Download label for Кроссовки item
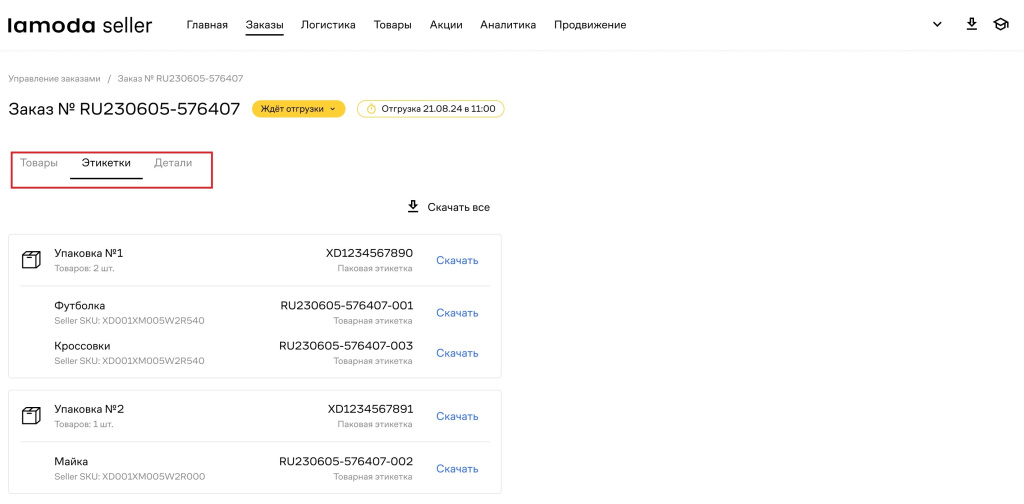 457,353
